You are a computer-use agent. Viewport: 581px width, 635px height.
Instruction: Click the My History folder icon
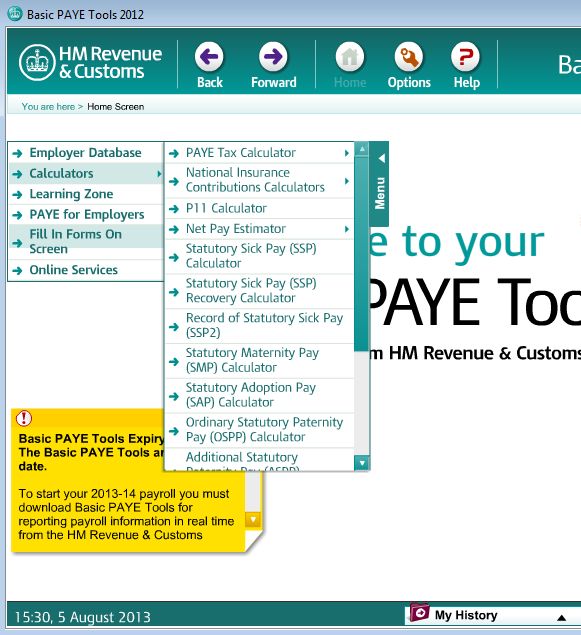coord(419,612)
